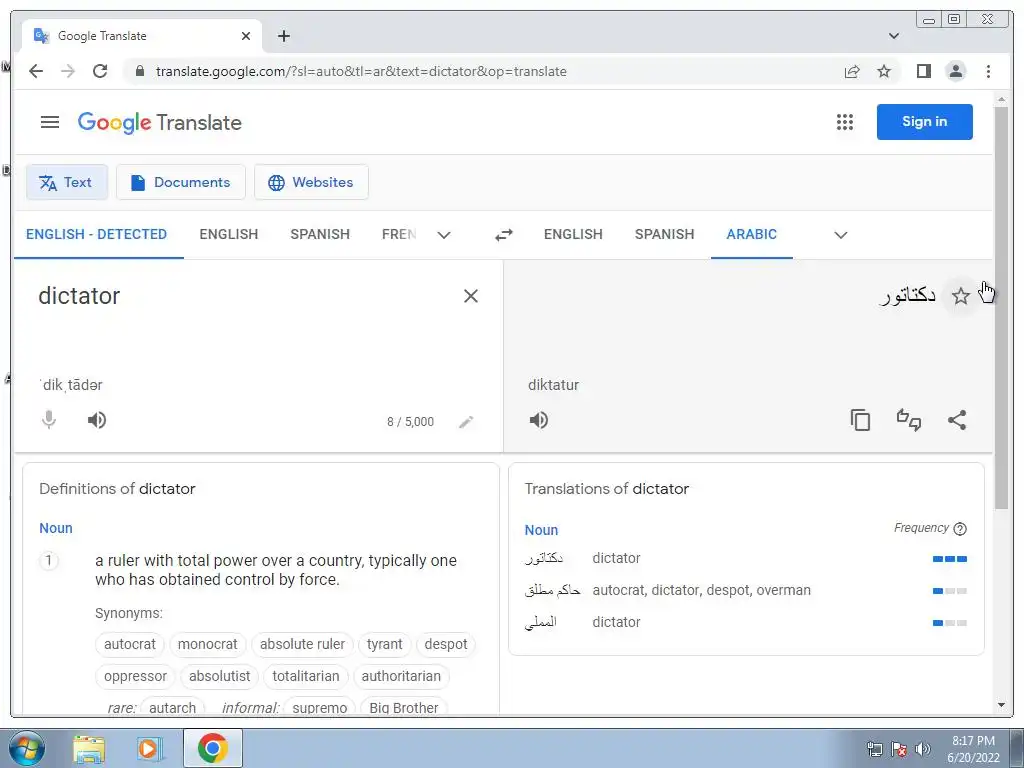Click 'autocrat, dictator, despot, overman' translation row

pyautogui.click(x=746, y=590)
